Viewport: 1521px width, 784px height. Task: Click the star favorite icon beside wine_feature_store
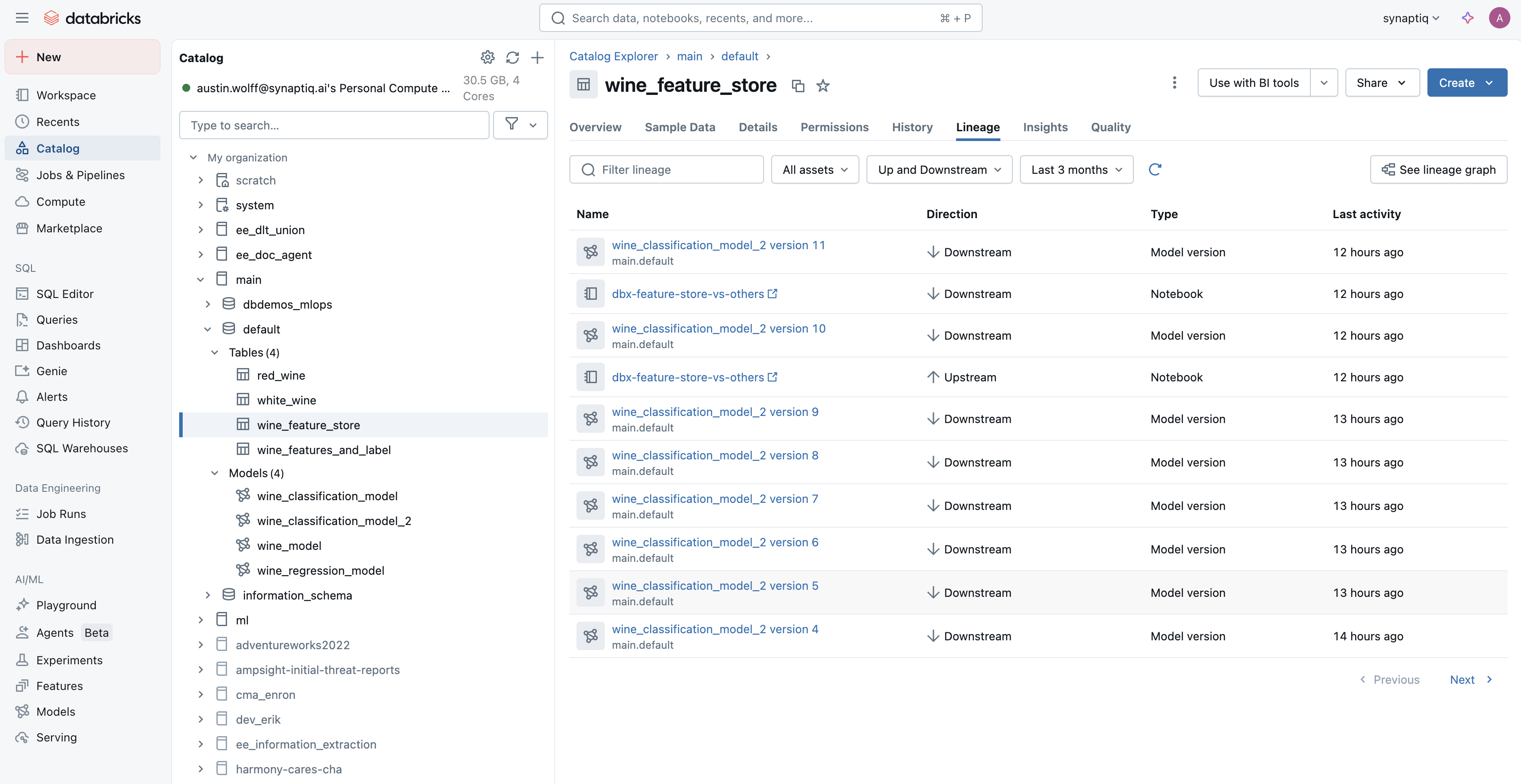pyautogui.click(x=823, y=86)
